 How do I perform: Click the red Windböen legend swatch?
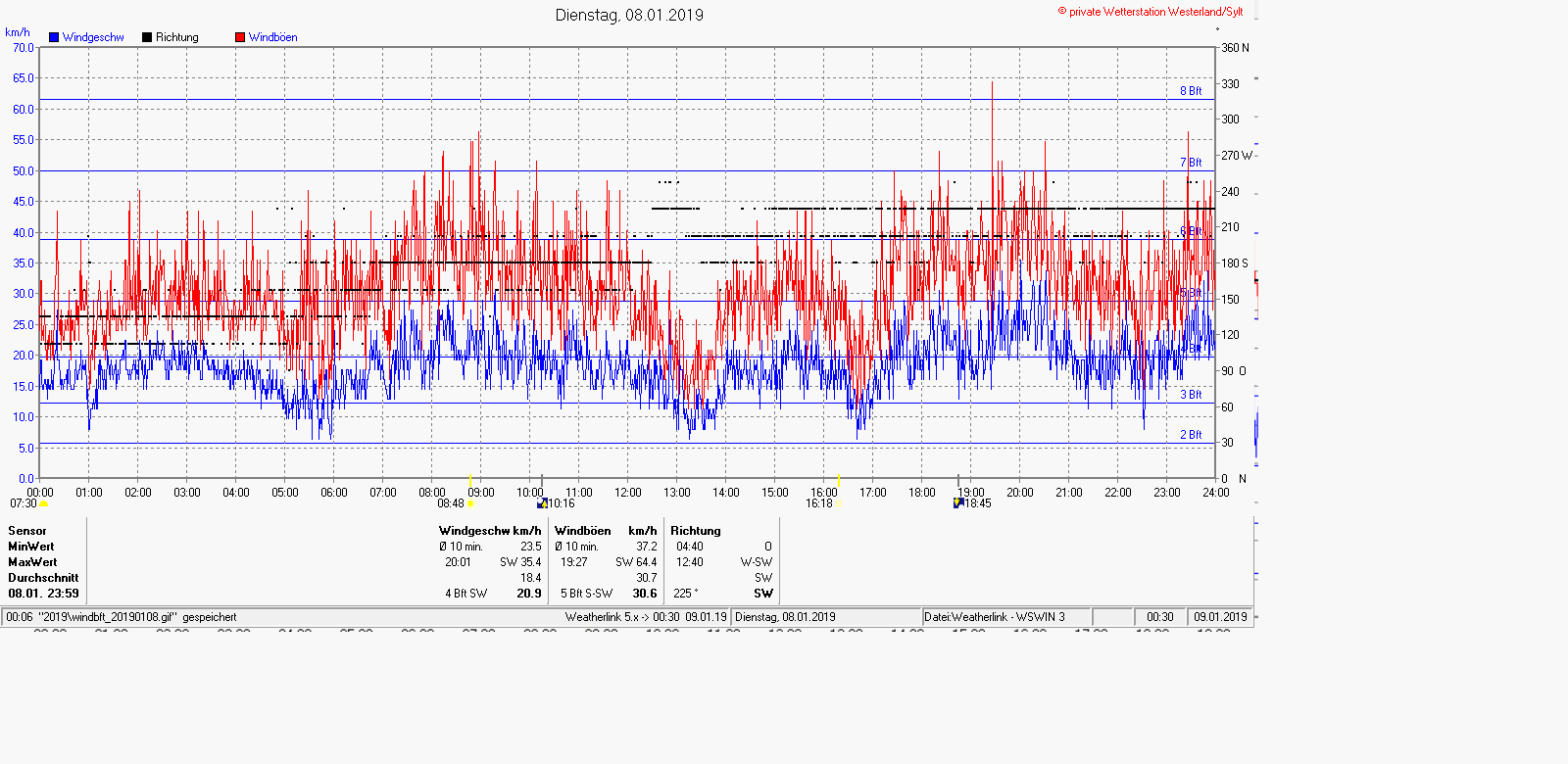(x=240, y=37)
